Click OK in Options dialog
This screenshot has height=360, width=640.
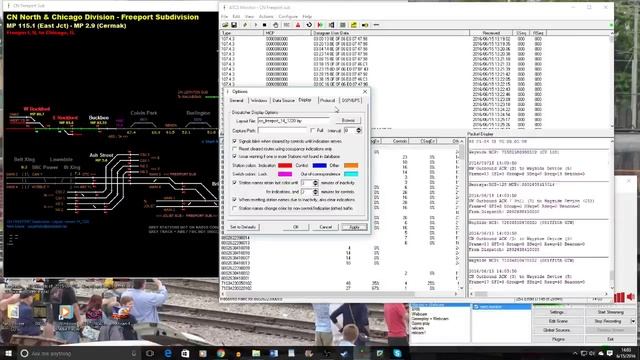coord(296,227)
